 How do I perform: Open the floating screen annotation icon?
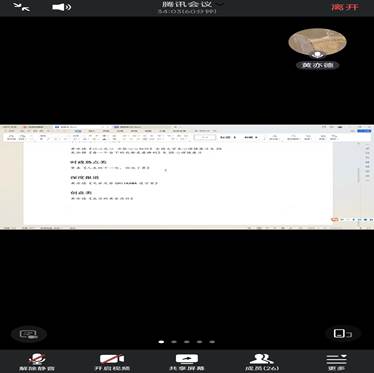click(29, 334)
